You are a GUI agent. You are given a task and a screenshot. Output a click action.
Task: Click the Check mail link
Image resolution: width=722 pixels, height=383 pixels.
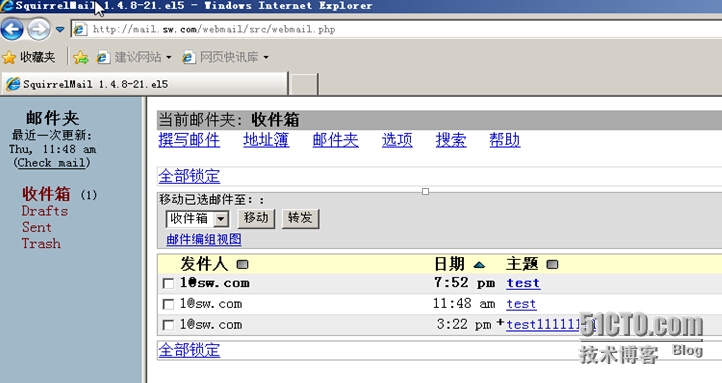(x=52, y=162)
